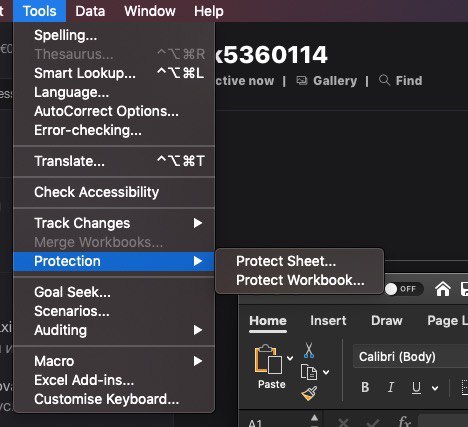Select the Format Painter brush icon
The height and width of the screenshot is (427, 468).
[x=309, y=393]
